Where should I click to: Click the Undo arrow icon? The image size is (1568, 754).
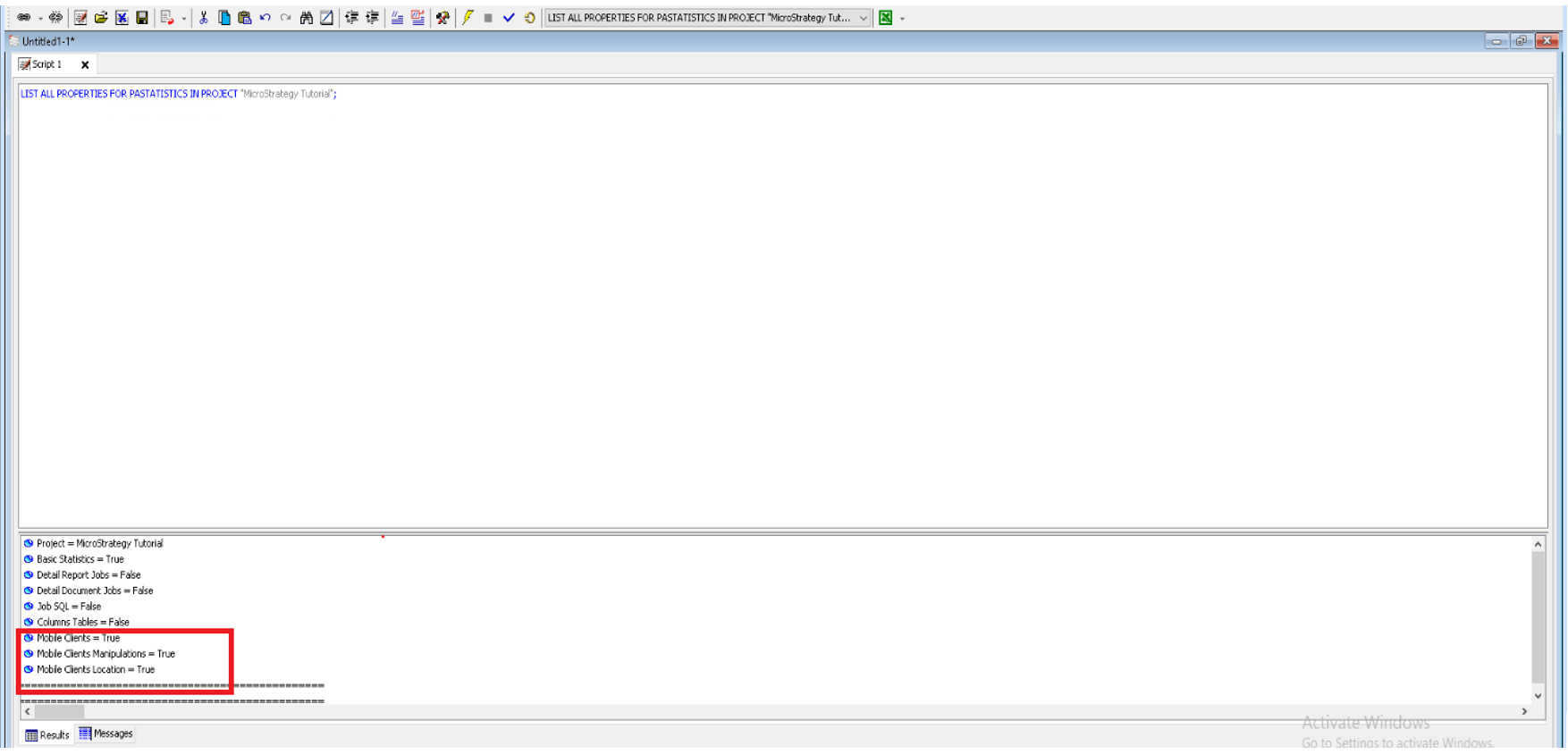pos(266,18)
